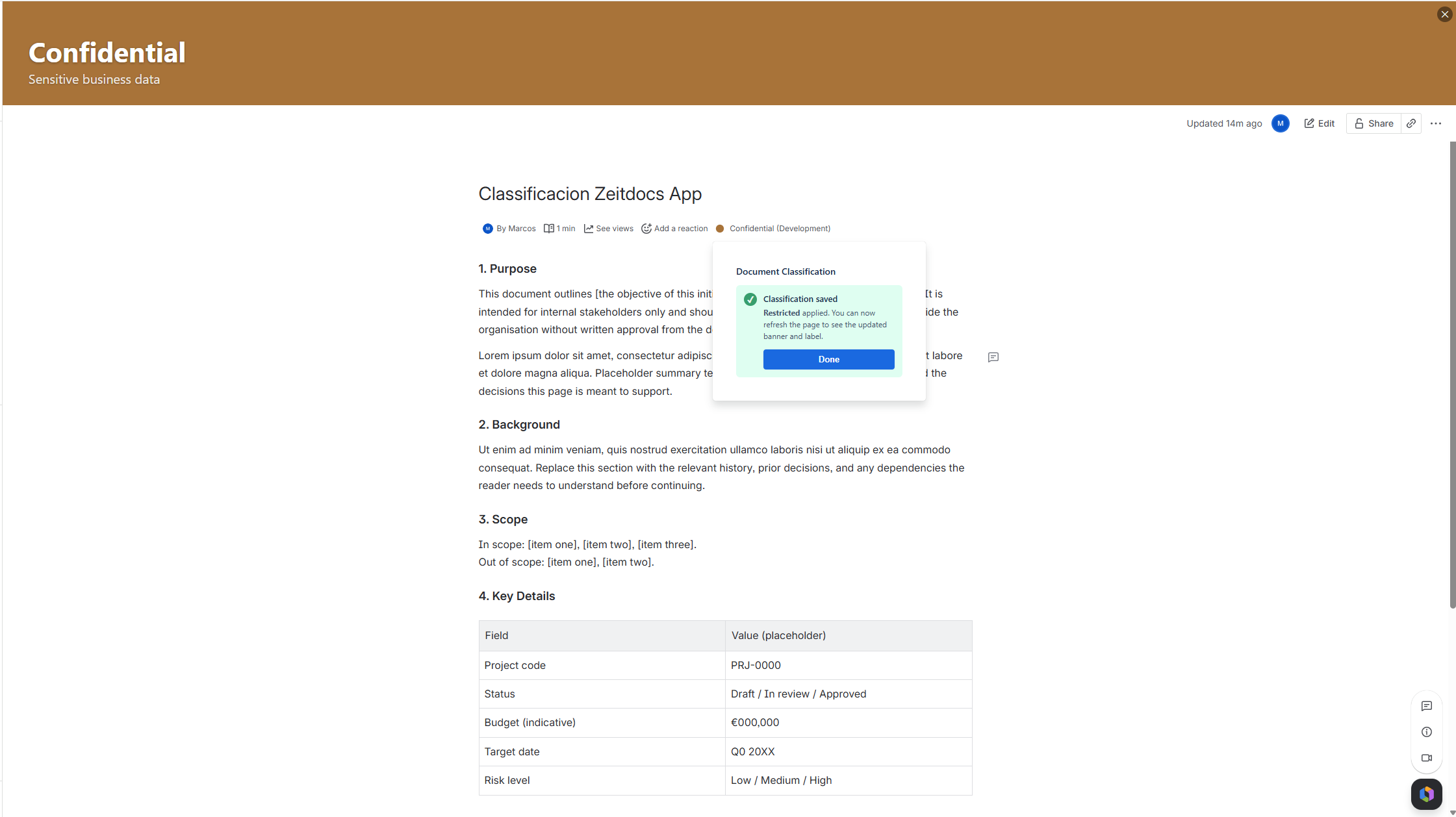Click 'In scope: [item one]' line
This screenshot has height=817, width=1456.
click(x=587, y=545)
